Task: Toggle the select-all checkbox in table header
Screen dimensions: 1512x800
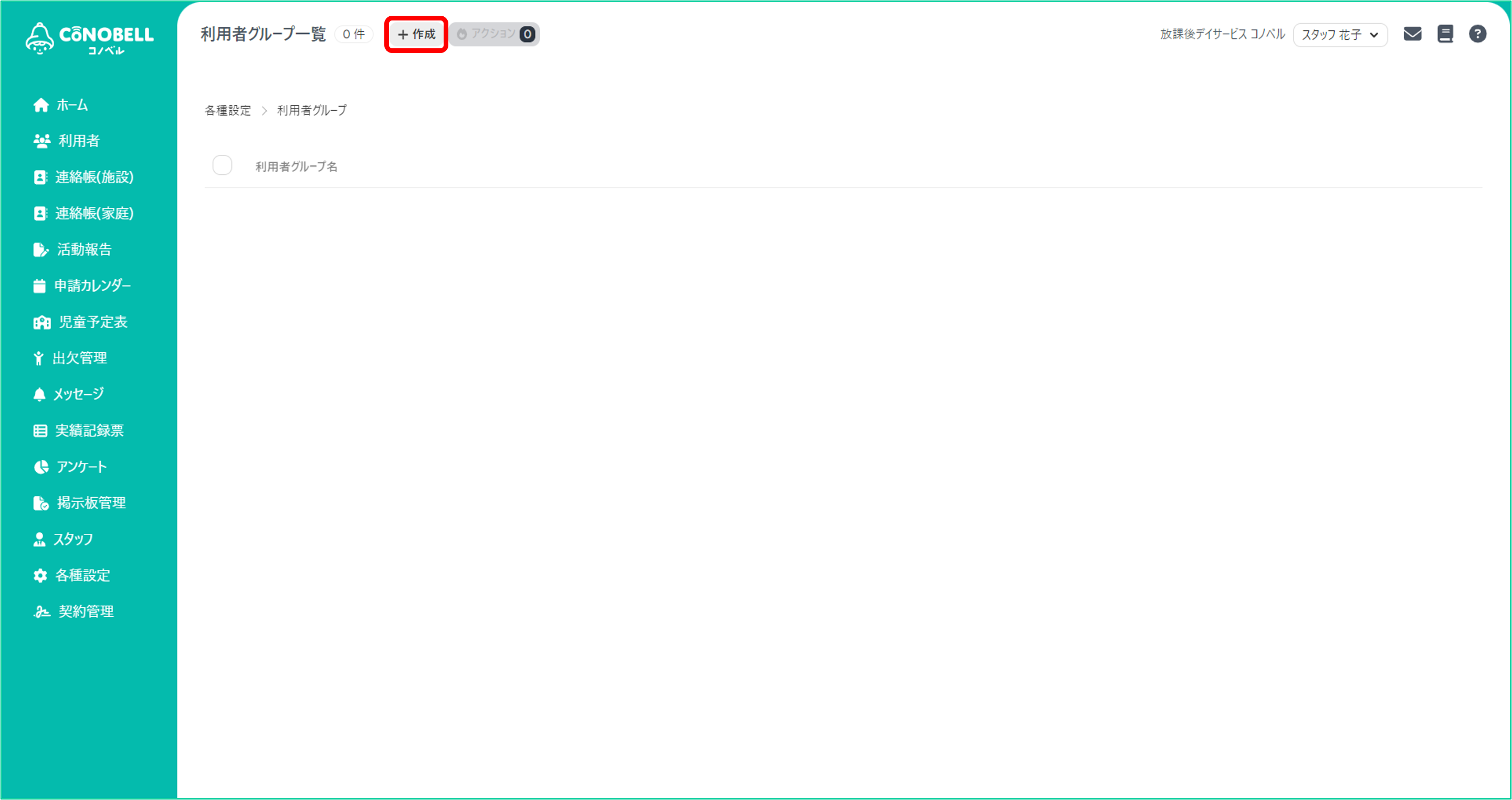Action: coord(223,165)
